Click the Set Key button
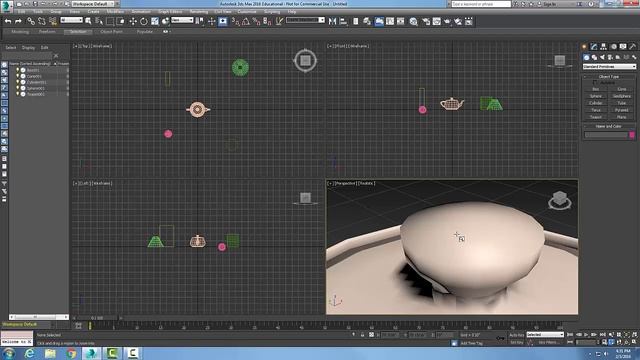This screenshot has height=360, width=640. click(x=517, y=342)
